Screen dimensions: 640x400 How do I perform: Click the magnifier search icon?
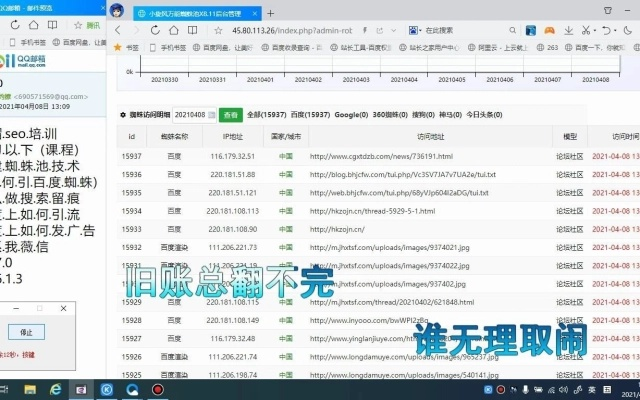[513, 30]
